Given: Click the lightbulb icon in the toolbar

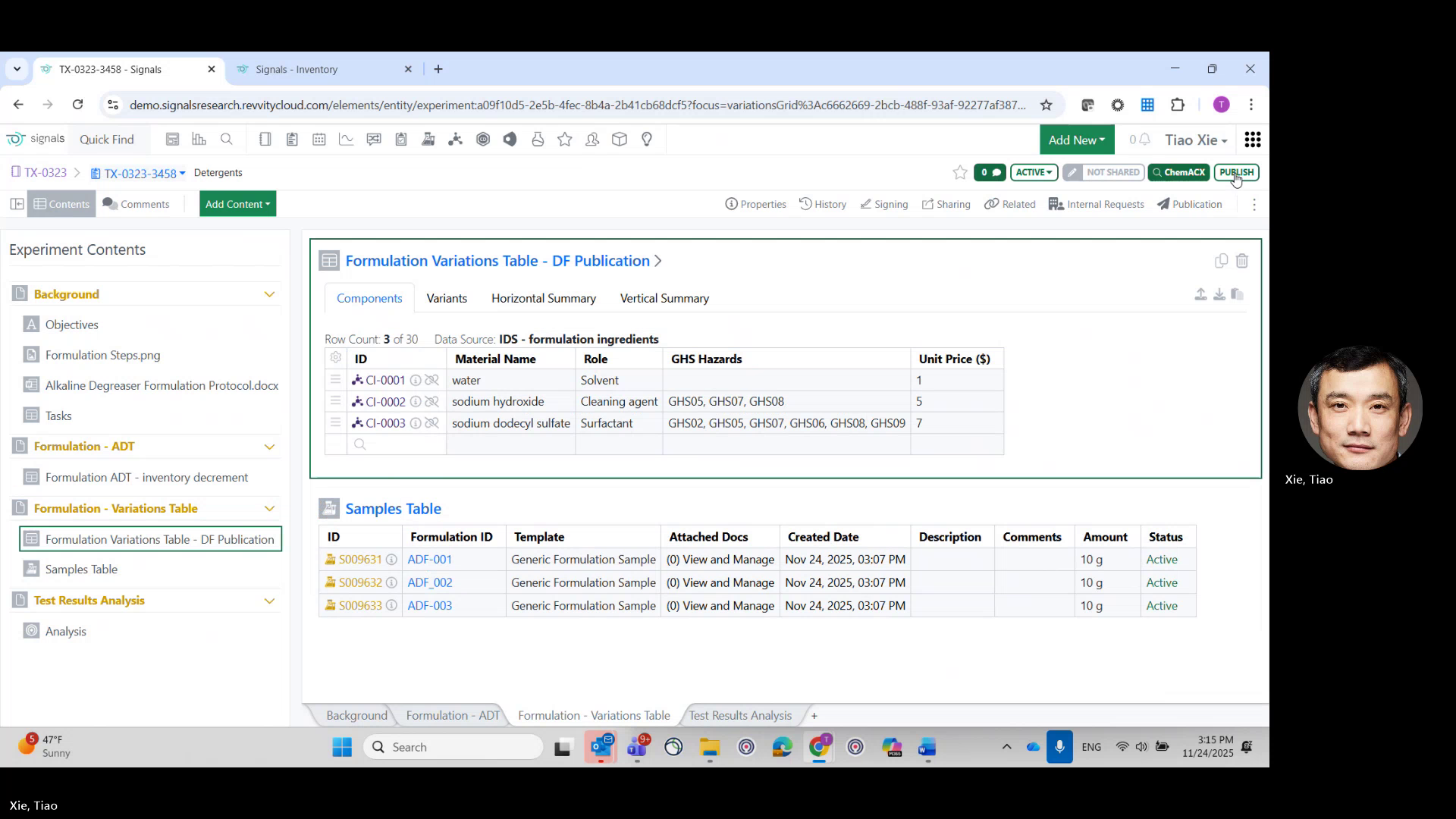Looking at the screenshot, I should coord(647,139).
